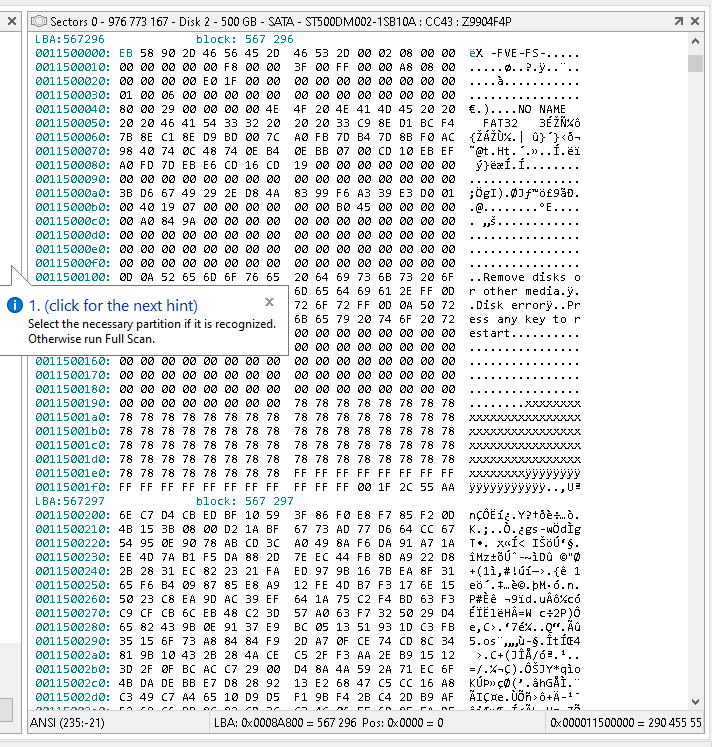This screenshot has width=712, height=747.
Task: Click the vertical scrollbar thumb
Action: tap(695, 63)
